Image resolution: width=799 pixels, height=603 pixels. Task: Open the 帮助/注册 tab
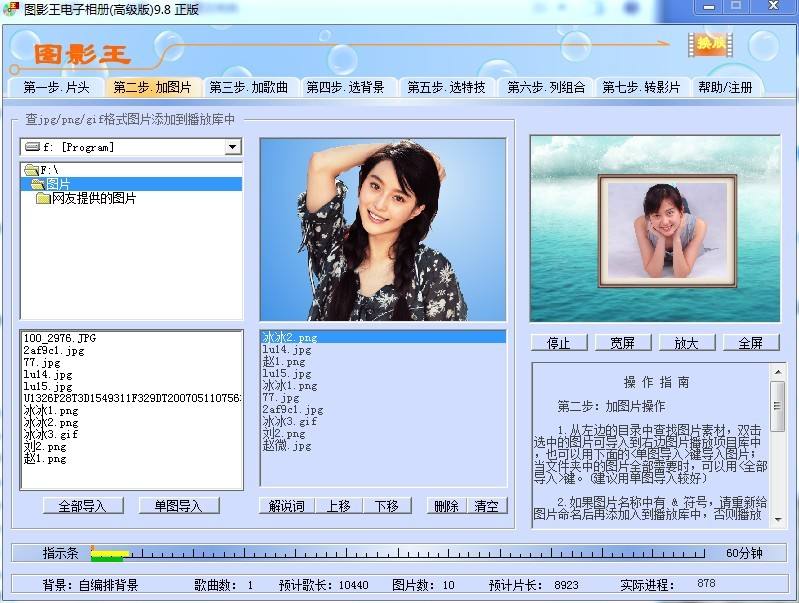tap(725, 88)
